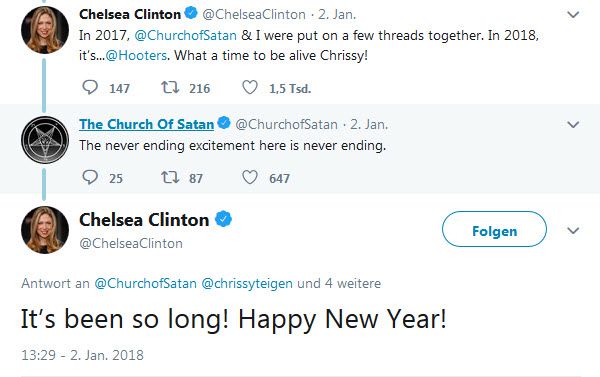Open Chelsea Clinton's name in main tweet

(x=144, y=220)
